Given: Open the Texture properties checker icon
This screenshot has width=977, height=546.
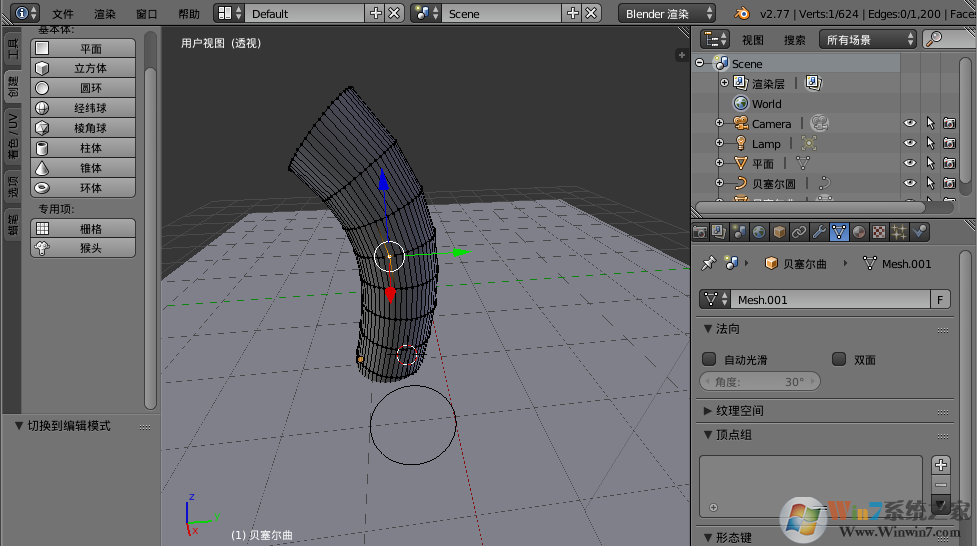Looking at the screenshot, I should tap(879, 232).
